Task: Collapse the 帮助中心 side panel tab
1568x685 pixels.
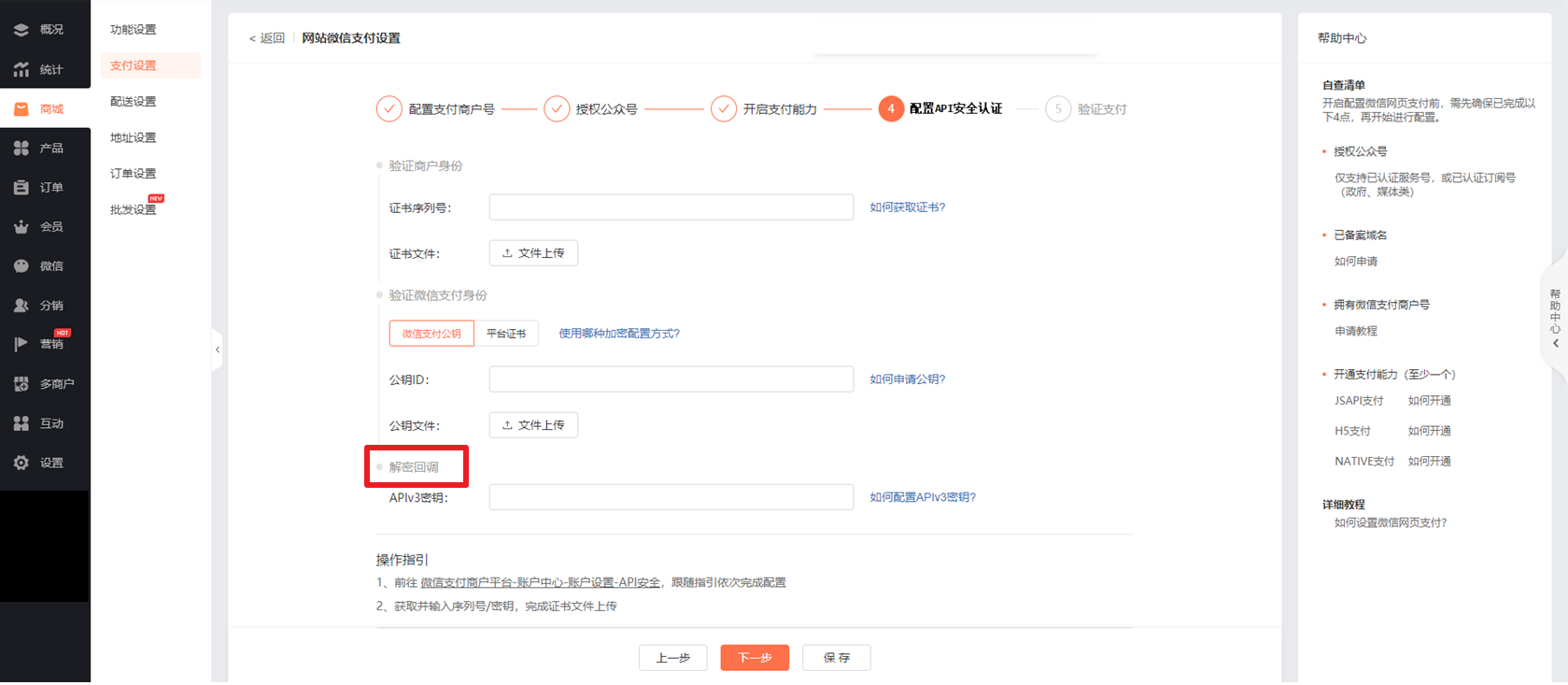Action: [x=1555, y=318]
